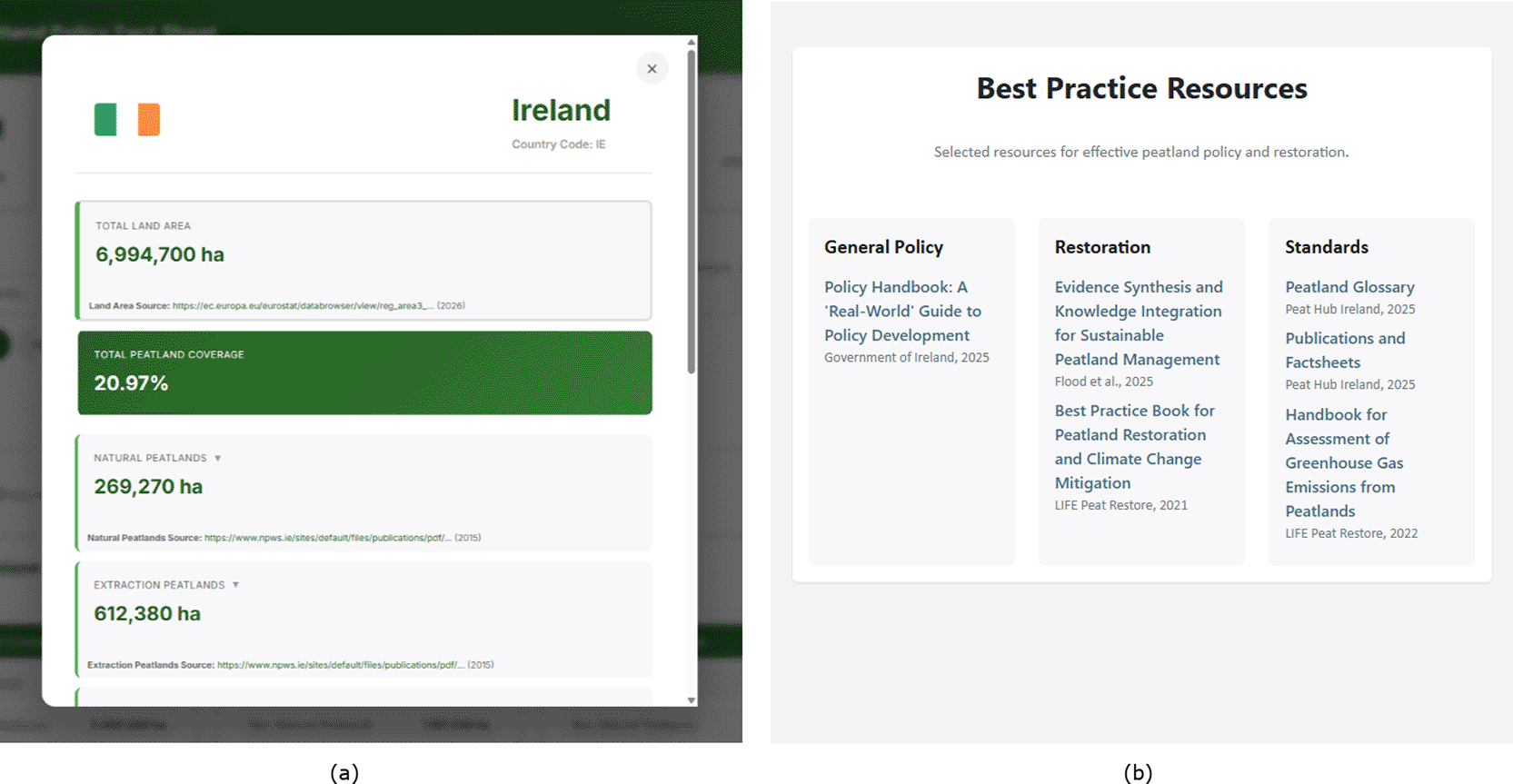Click the modal vertical scrollbar thumb
Image resolution: width=1513 pixels, height=784 pixels.
pyautogui.click(x=692, y=211)
